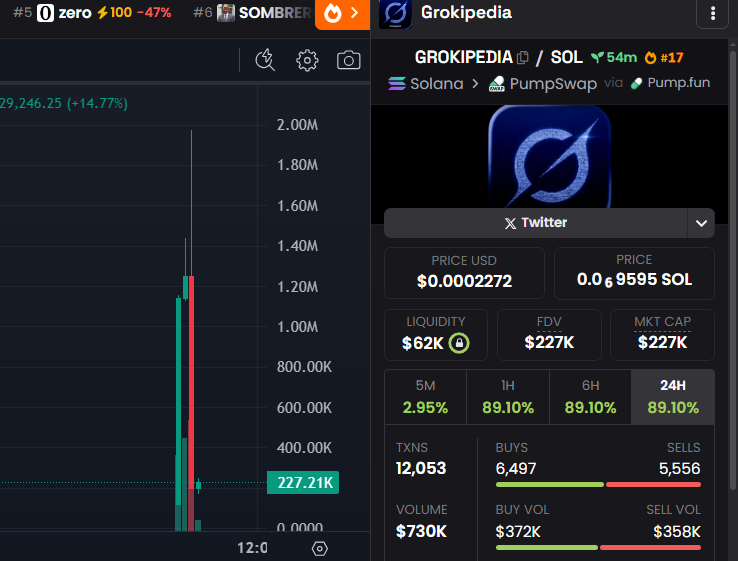This screenshot has height=561, width=738.
Task: Click the orange trending flame button
Action: 342,14
